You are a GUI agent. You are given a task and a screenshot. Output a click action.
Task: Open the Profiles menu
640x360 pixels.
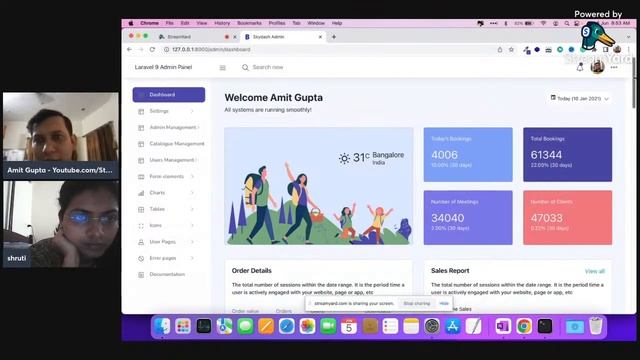(x=277, y=23)
